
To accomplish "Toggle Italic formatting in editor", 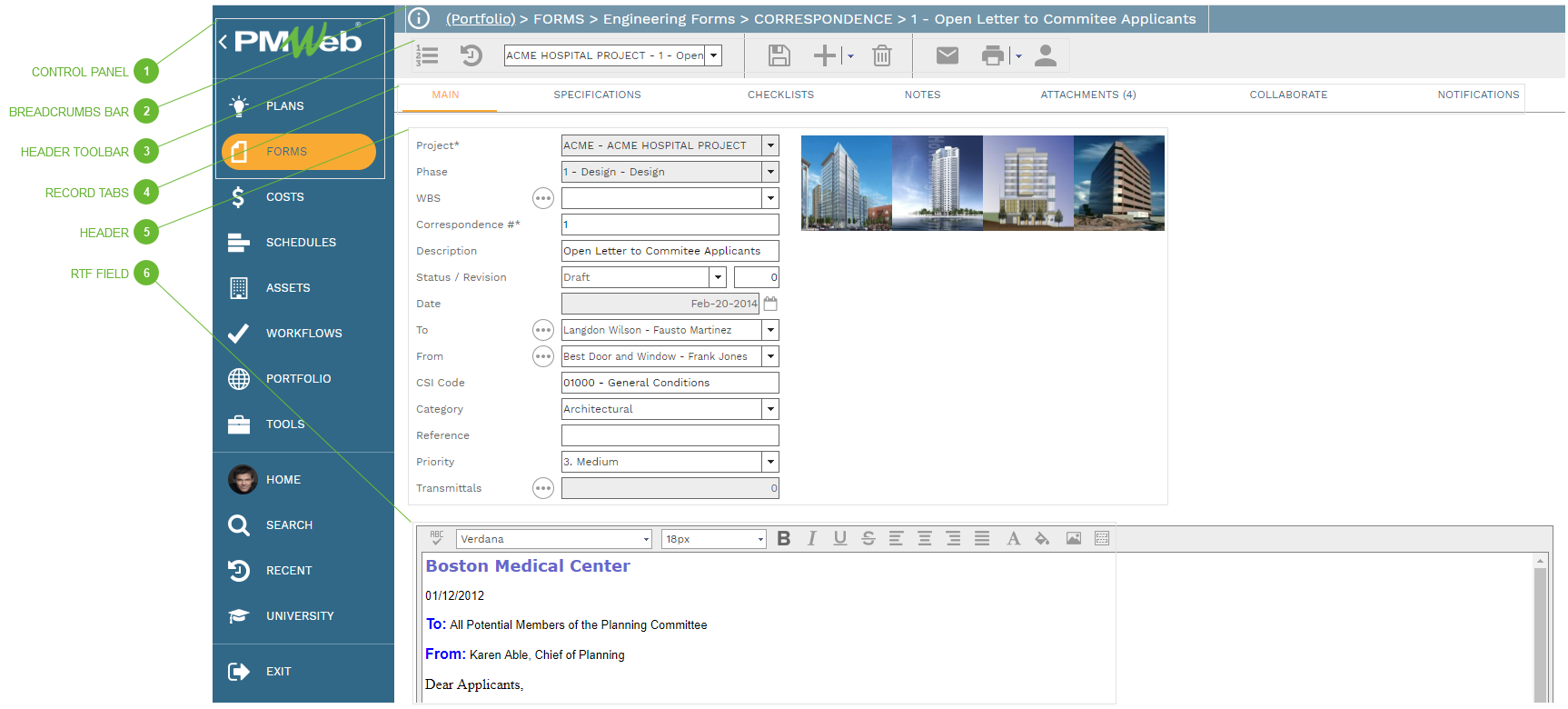I will 812,539.
